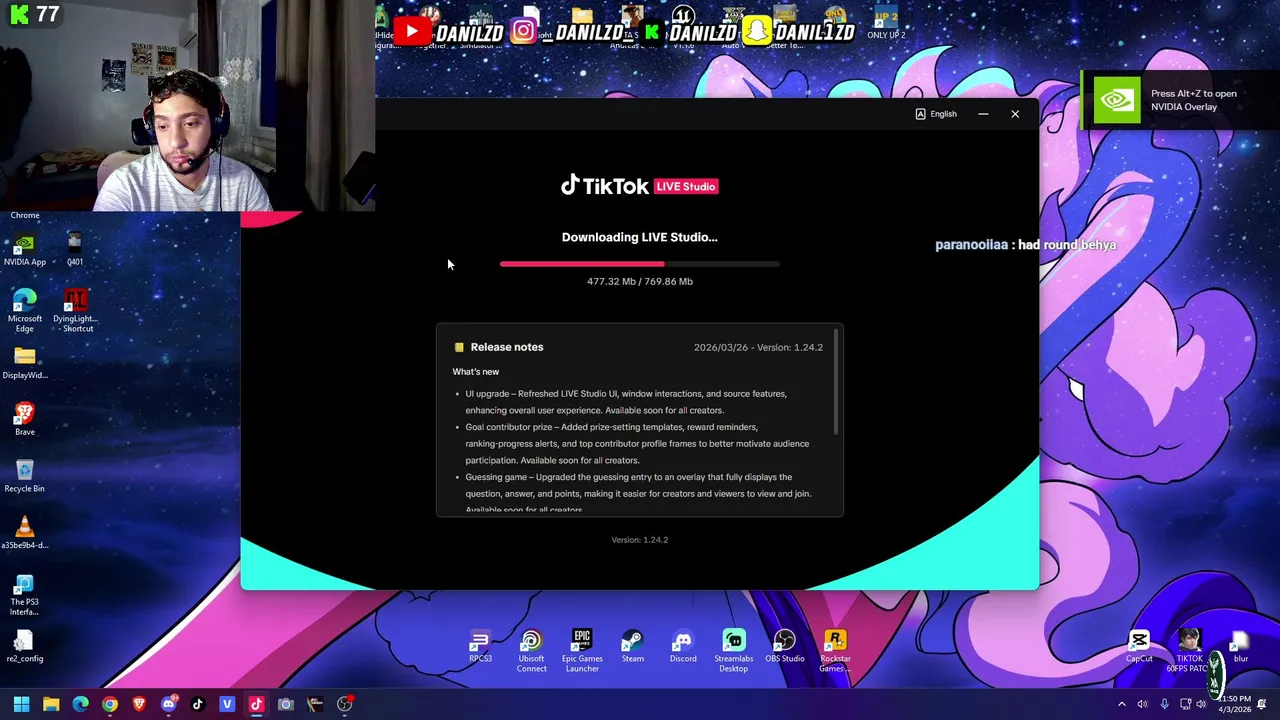The image size is (1280, 720).
Task: Select the a35be9b4-d... VLC file
Action: 25,533
